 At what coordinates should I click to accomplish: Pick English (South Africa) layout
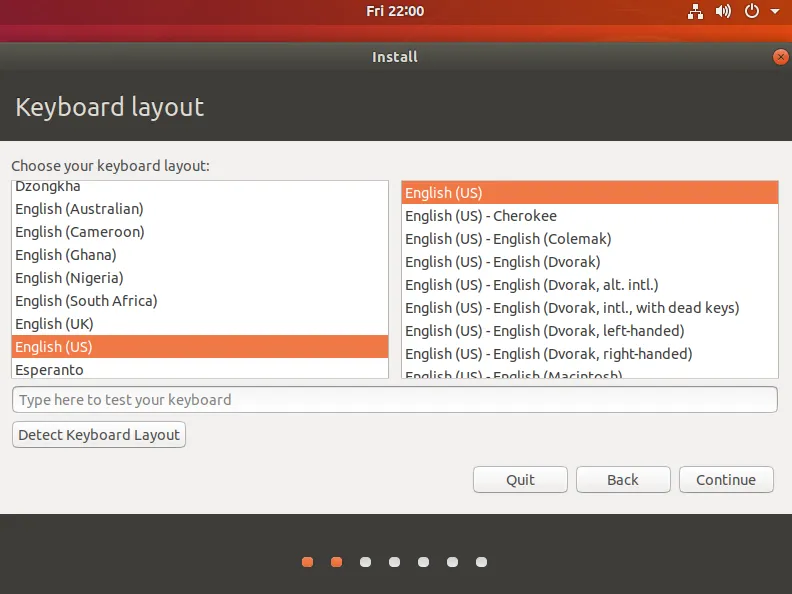point(200,301)
